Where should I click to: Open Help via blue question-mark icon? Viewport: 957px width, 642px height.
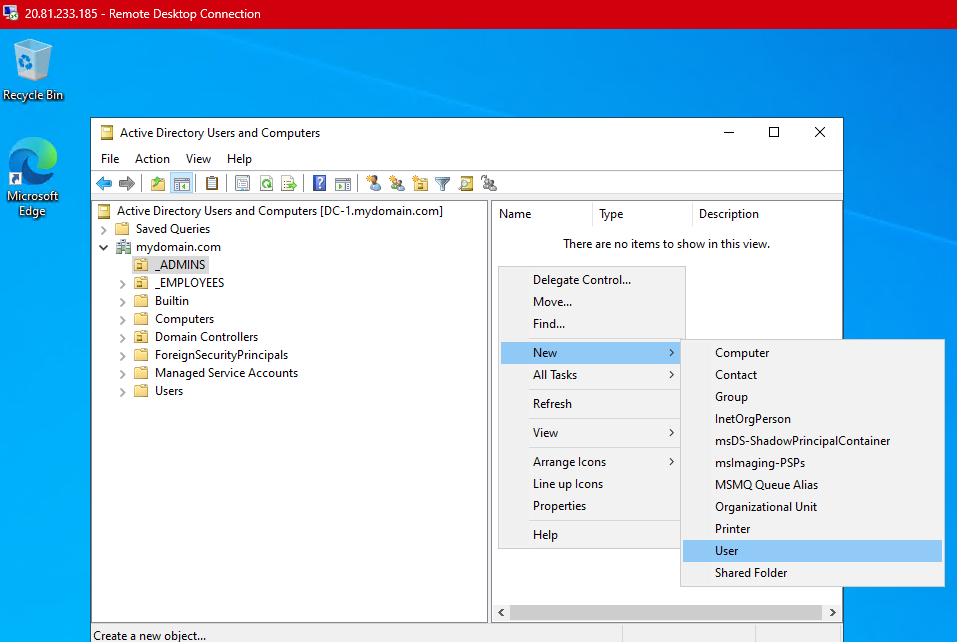(x=319, y=183)
